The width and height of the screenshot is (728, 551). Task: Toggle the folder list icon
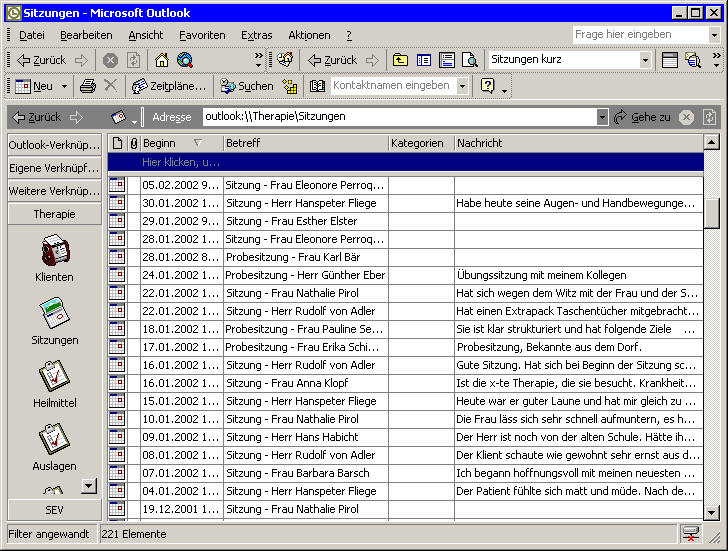click(423, 60)
